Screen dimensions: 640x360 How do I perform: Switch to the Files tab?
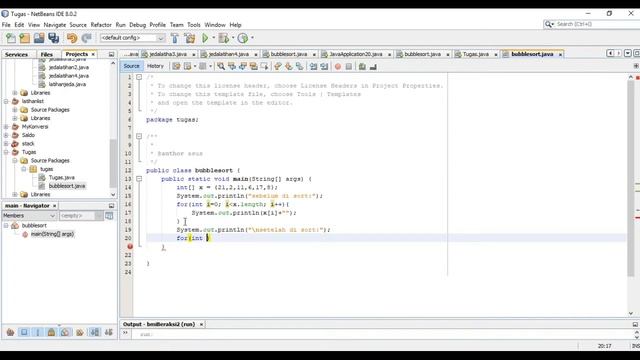click(x=47, y=54)
